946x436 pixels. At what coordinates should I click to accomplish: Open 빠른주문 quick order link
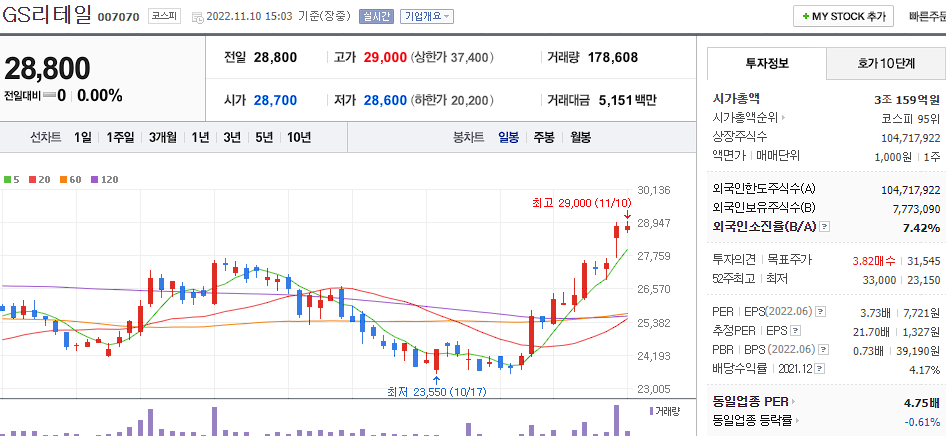(x=927, y=17)
